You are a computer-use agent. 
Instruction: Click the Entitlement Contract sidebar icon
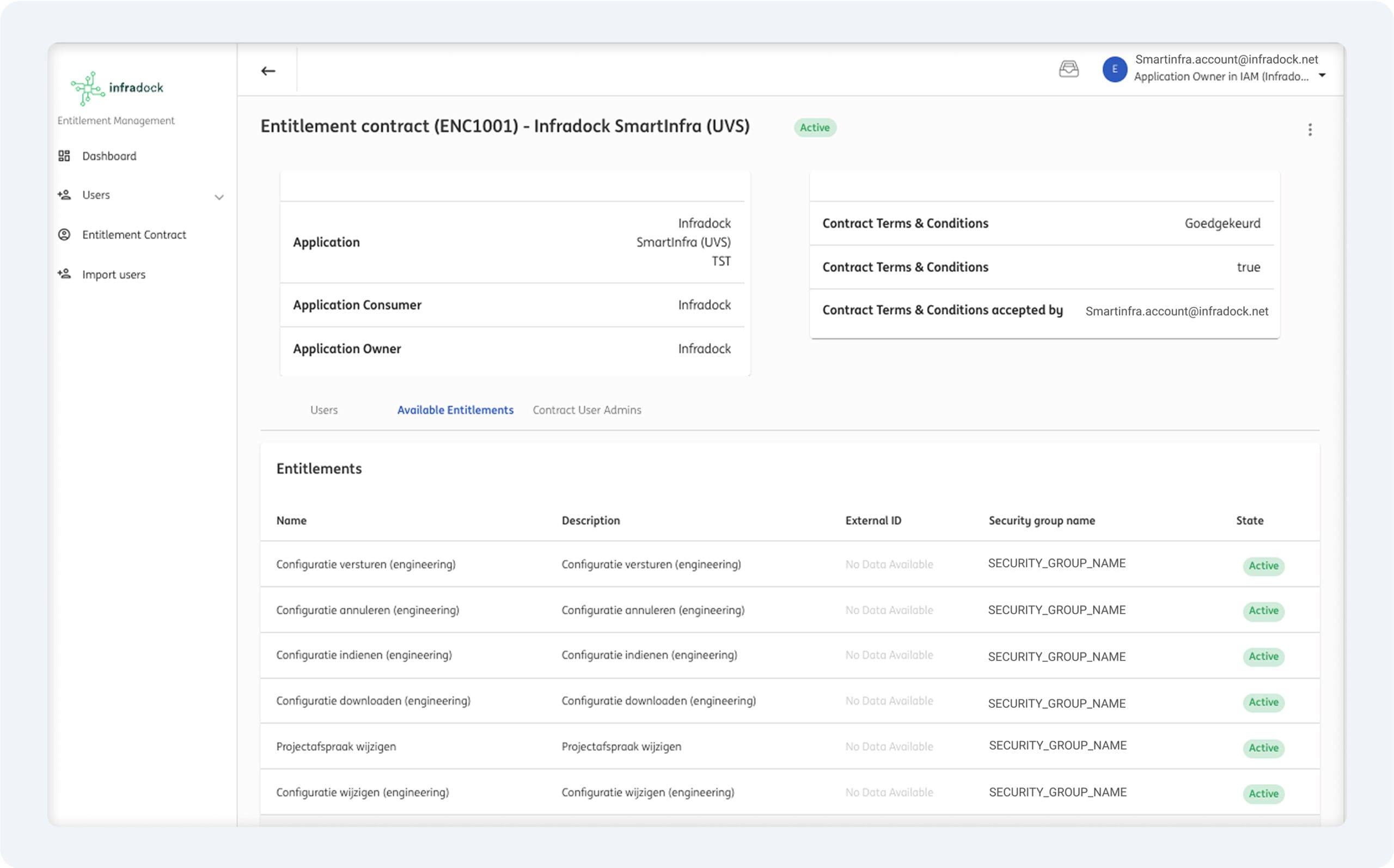pos(64,235)
